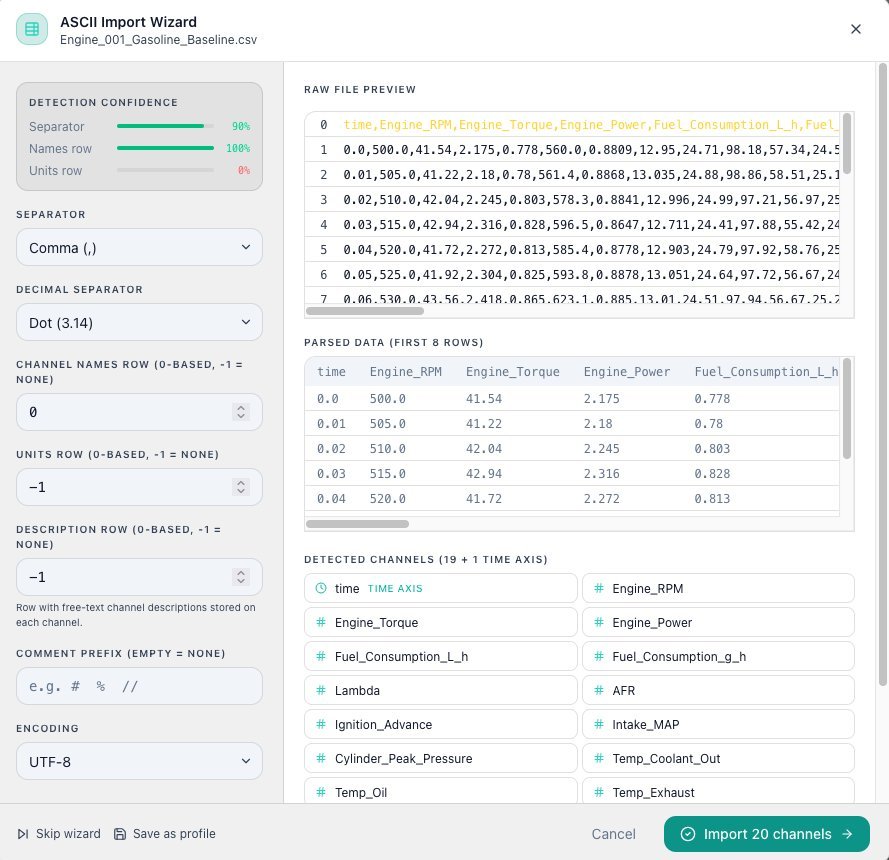Click the hash icon beside Engine_Torque

tap(321, 622)
